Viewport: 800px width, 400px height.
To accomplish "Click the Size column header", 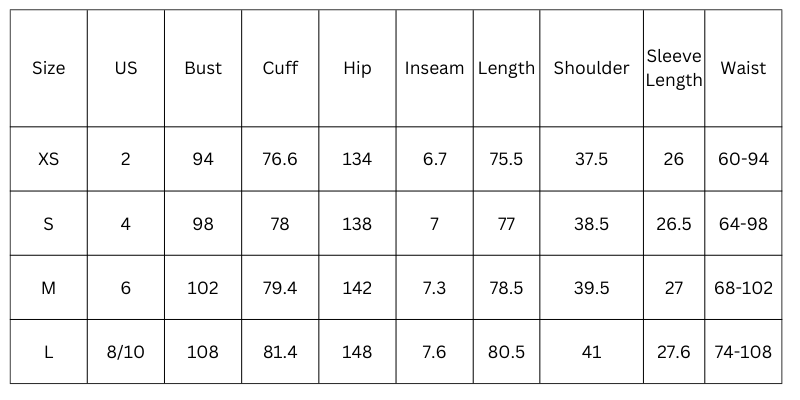I will (x=48, y=68).
